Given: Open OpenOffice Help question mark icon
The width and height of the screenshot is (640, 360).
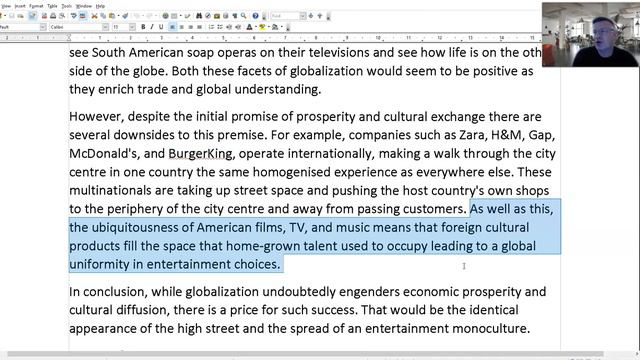Looking at the screenshot, I should (x=256, y=16).
